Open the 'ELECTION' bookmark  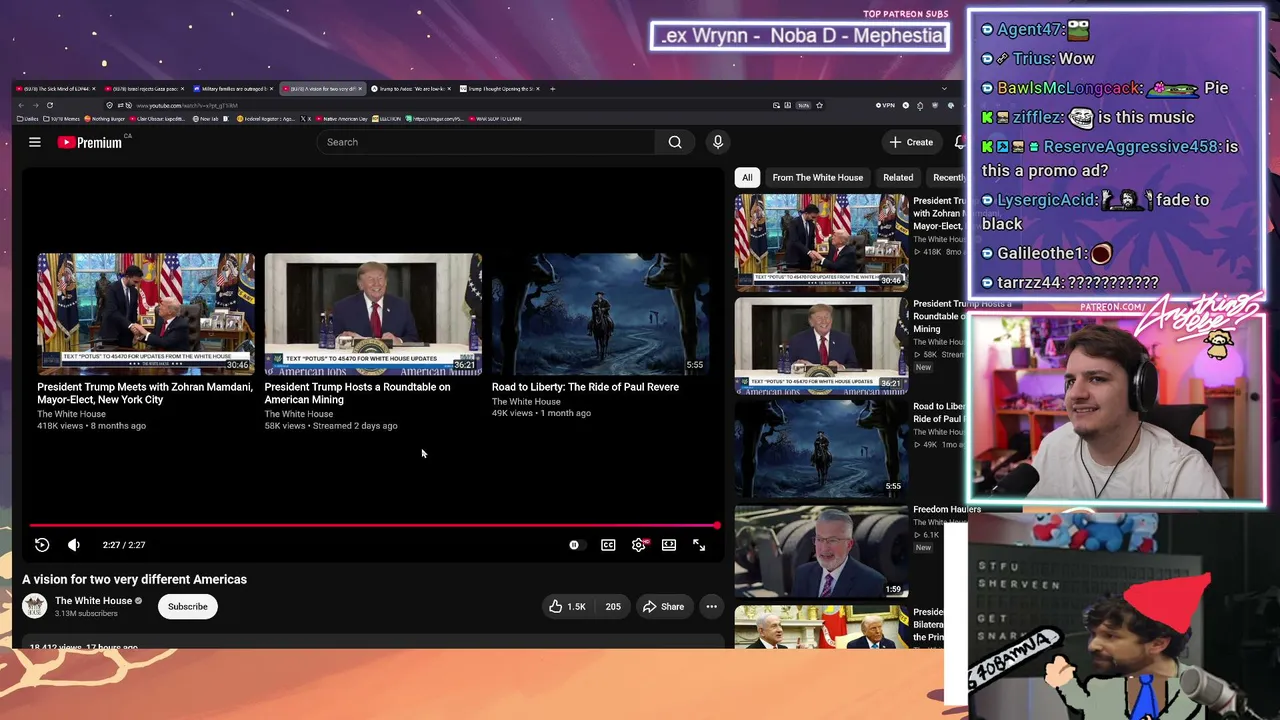click(386, 119)
